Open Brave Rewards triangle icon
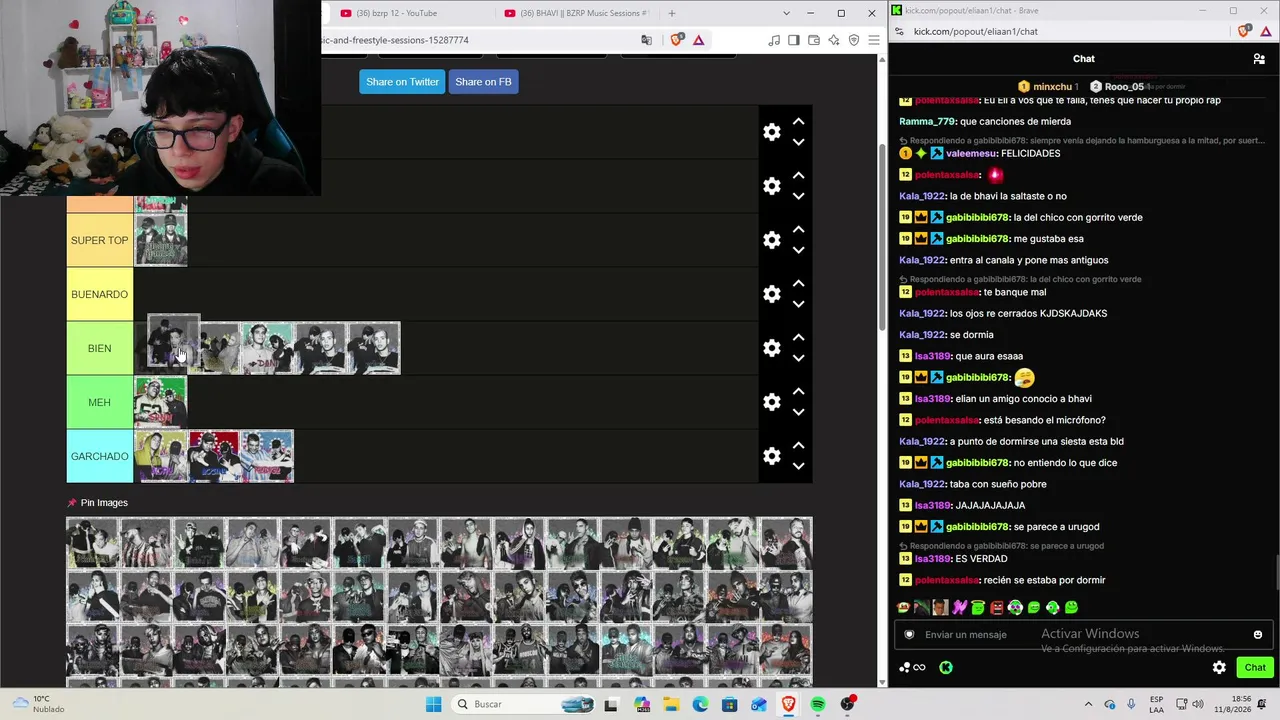The image size is (1280, 720). point(699,40)
